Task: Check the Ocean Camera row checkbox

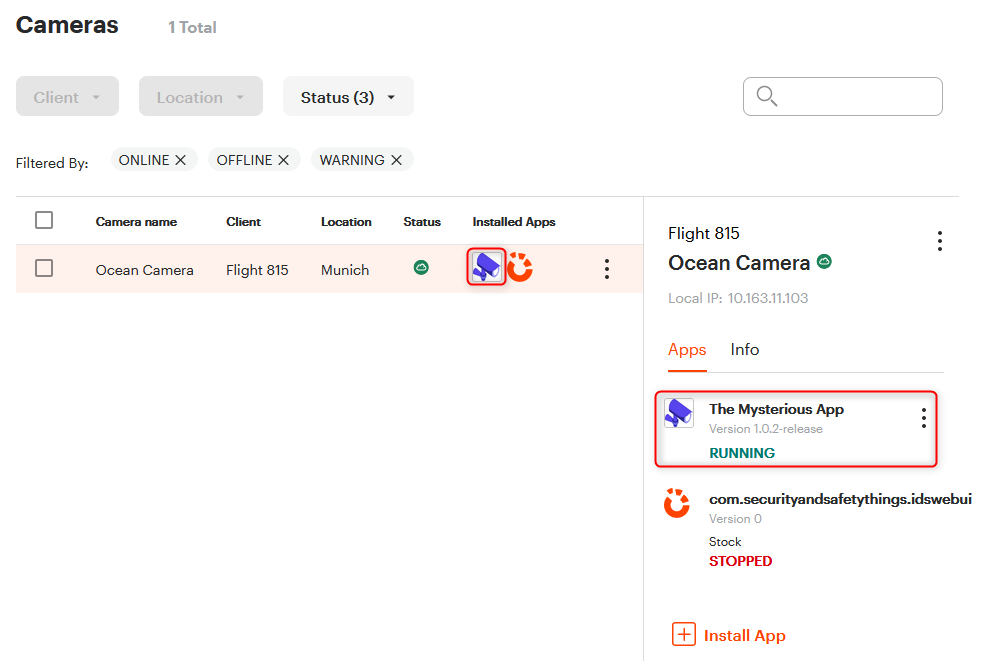Action: tap(44, 268)
